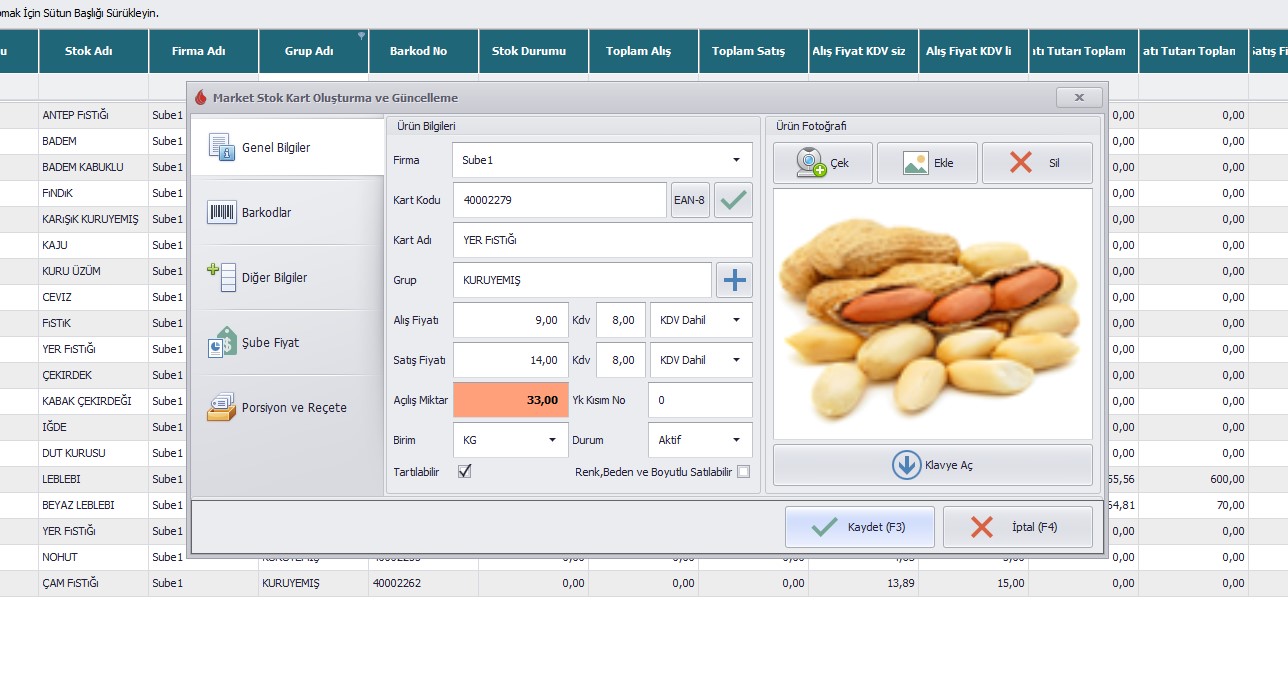1288x689 pixels.
Task: Close the stock card dialog
Action: click(1079, 98)
